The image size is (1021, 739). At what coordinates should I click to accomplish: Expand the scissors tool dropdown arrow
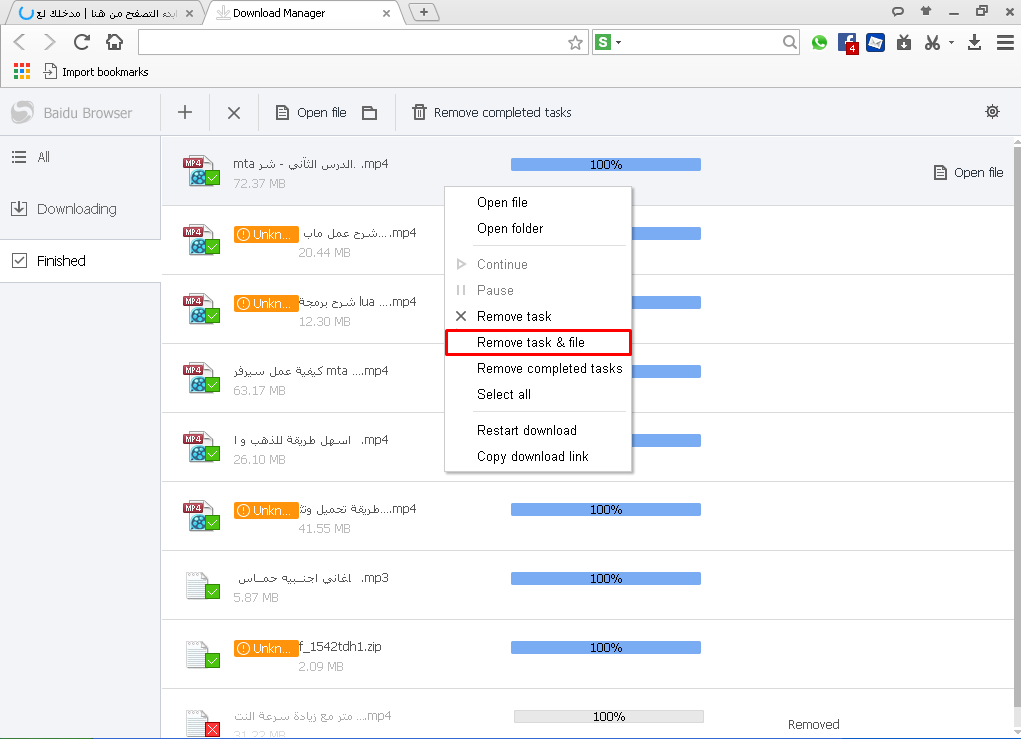point(951,43)
